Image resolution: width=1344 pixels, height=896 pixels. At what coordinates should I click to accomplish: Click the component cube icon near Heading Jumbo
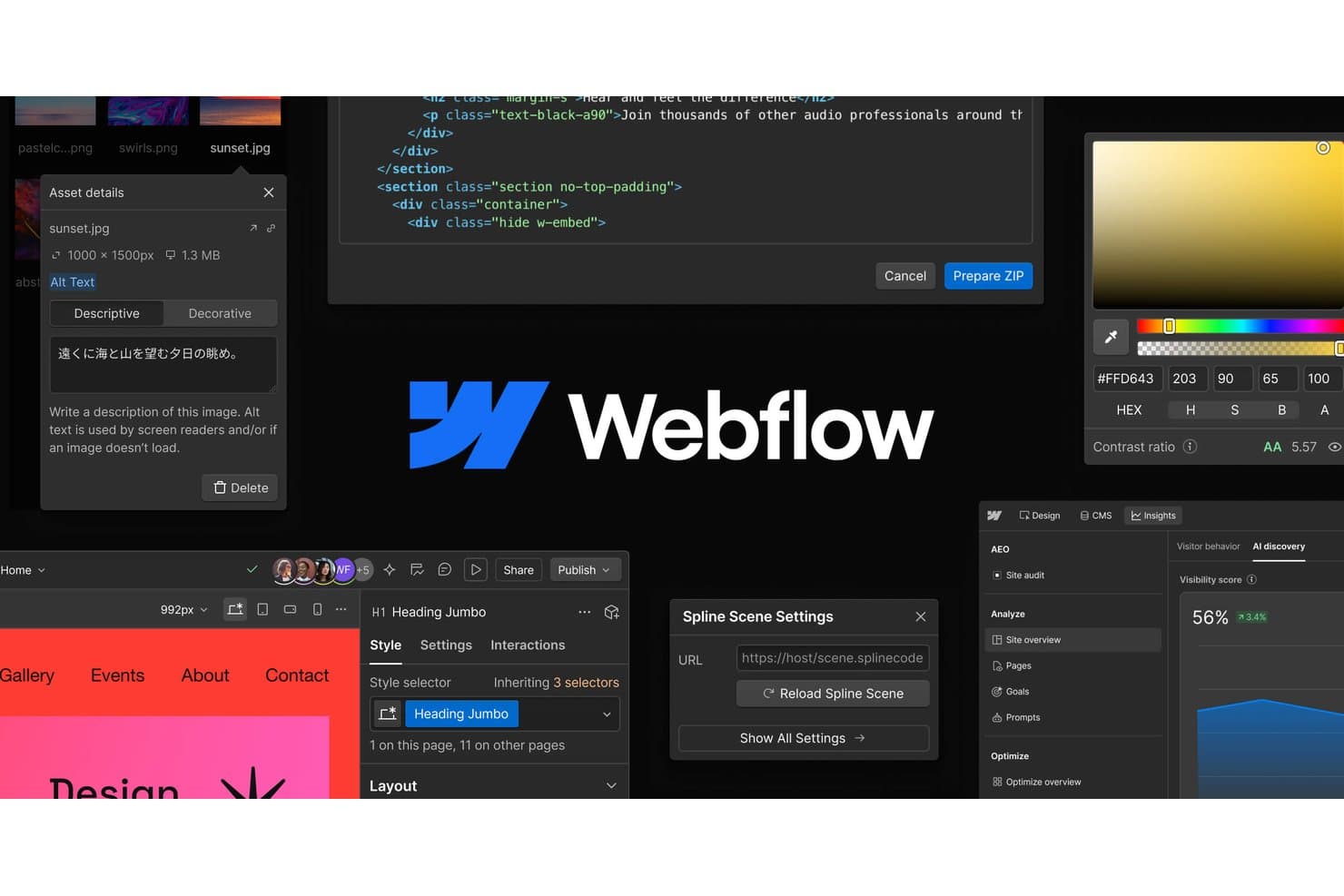pos(611,612)
